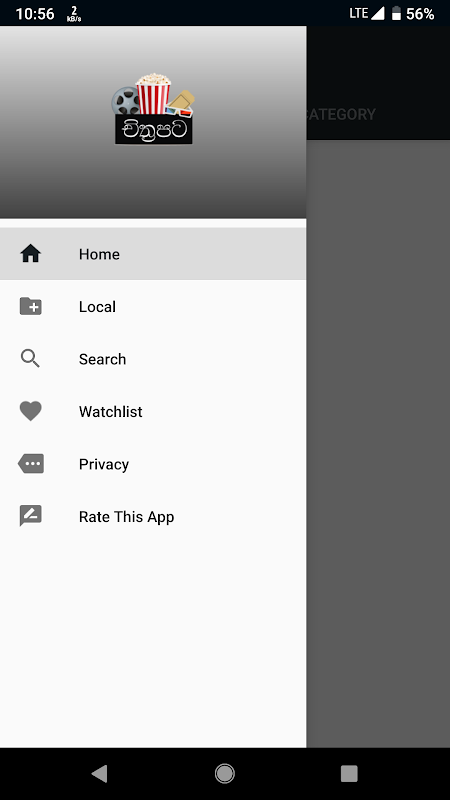The image size is (450, 800).
Task: Tap the Search magnifier icon
Action: coord(30,359)
